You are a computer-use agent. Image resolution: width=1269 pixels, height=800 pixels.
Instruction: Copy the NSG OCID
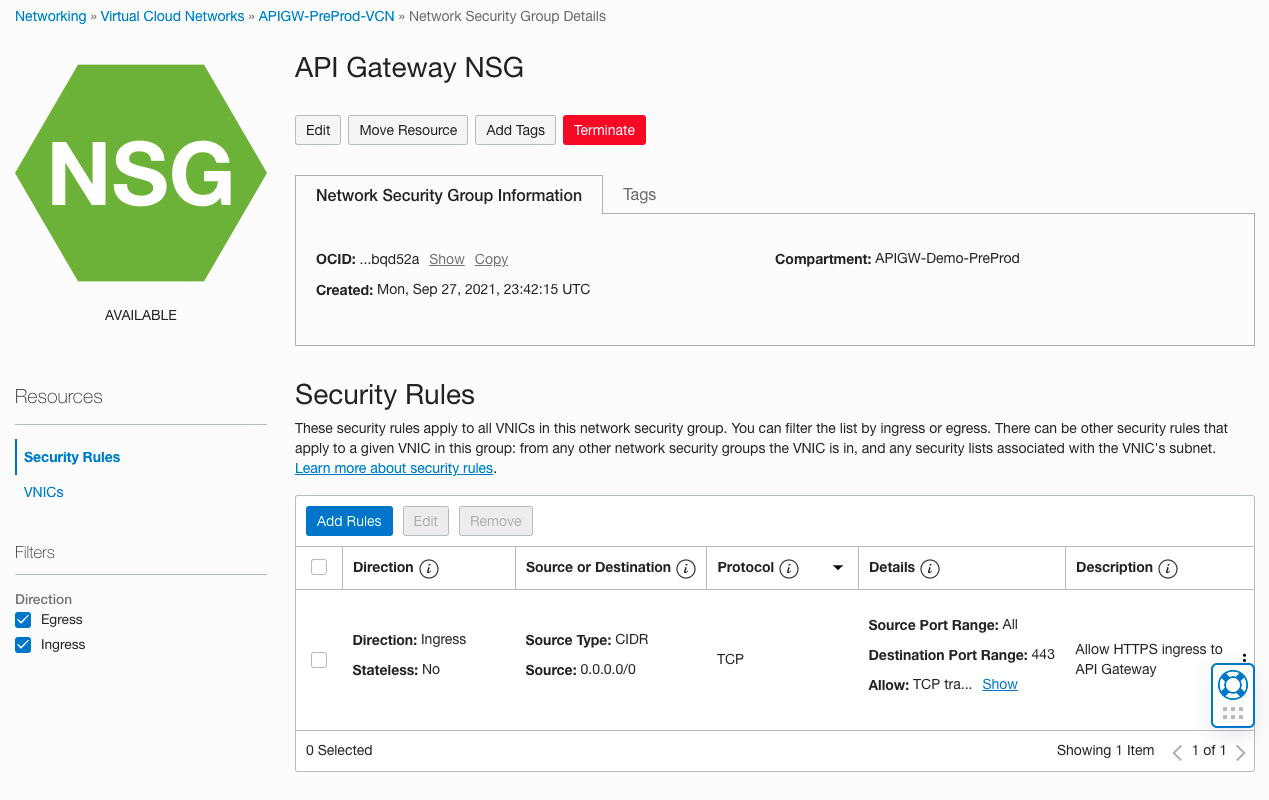[x=490, y=259]
